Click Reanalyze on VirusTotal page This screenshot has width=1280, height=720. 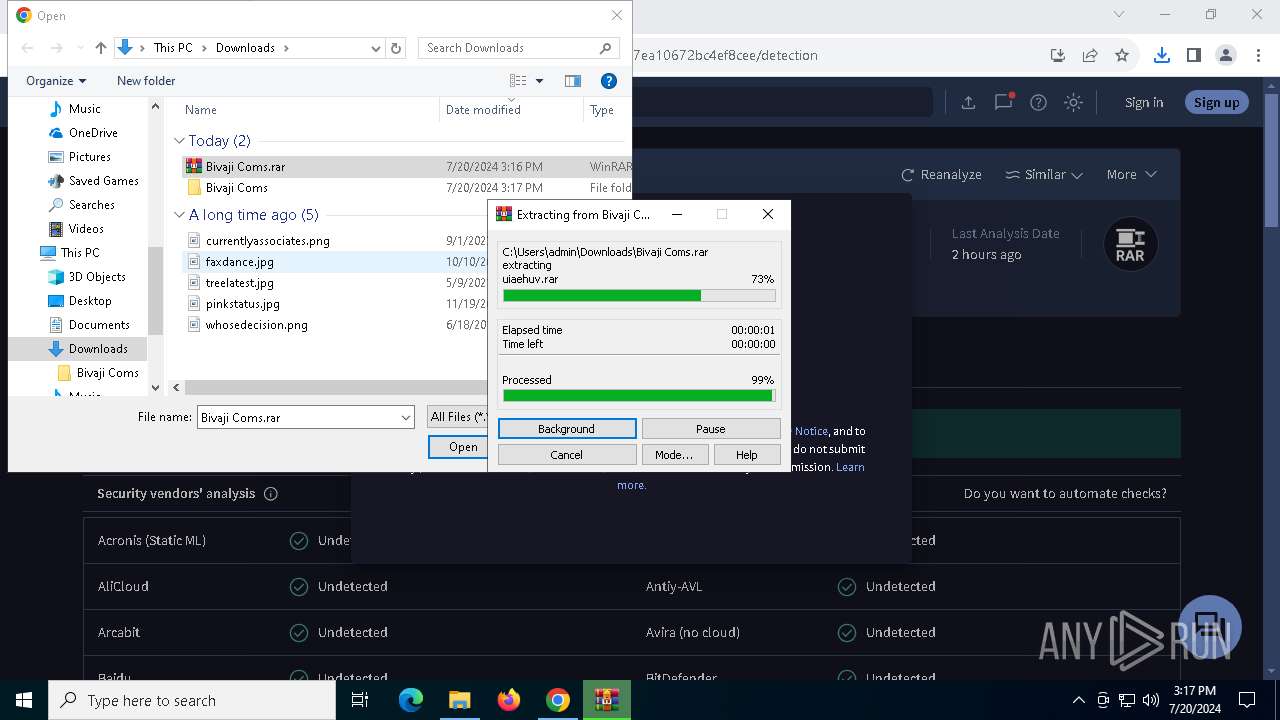tap(941, 174)
